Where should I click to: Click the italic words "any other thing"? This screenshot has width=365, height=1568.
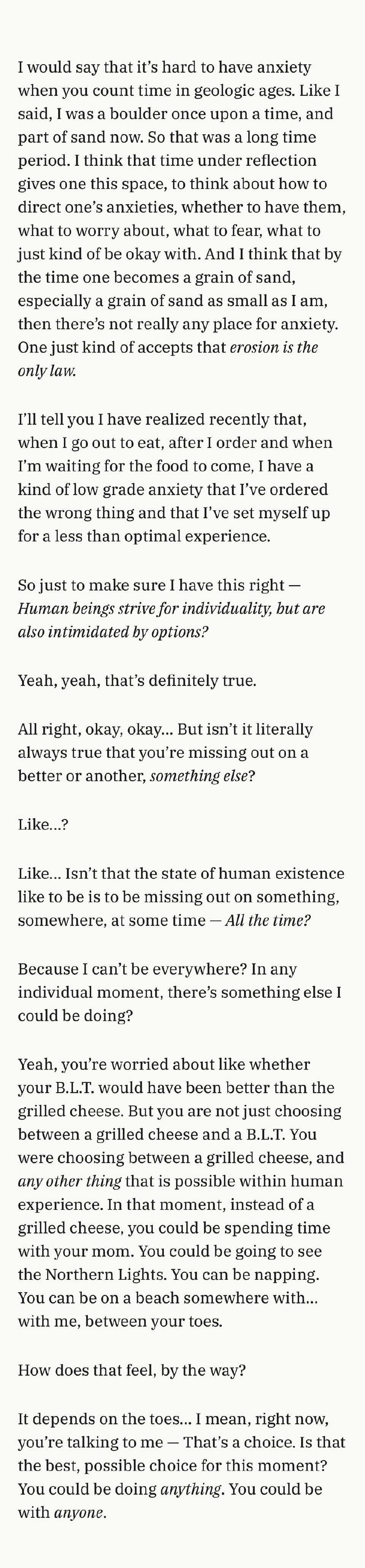coord(69,1181)
